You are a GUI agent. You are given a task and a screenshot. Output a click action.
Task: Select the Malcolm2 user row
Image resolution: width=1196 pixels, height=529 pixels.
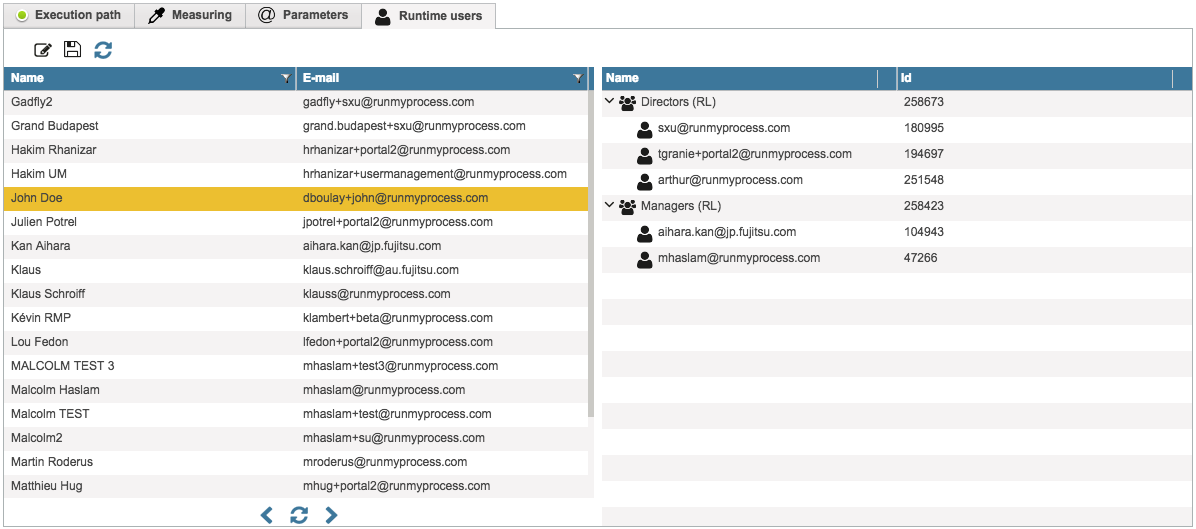pos(296,438)
